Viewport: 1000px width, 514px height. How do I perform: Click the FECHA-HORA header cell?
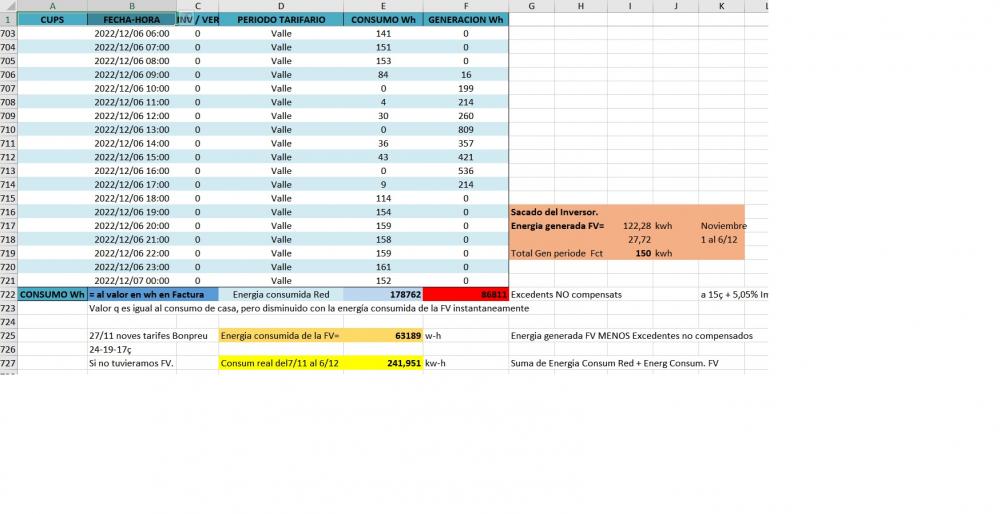pyautogui.click(x=132, y=19)
